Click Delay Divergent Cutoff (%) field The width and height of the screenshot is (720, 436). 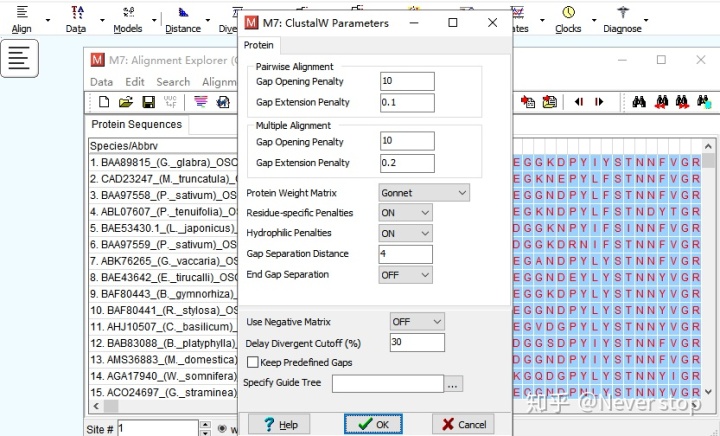[417, 342]
